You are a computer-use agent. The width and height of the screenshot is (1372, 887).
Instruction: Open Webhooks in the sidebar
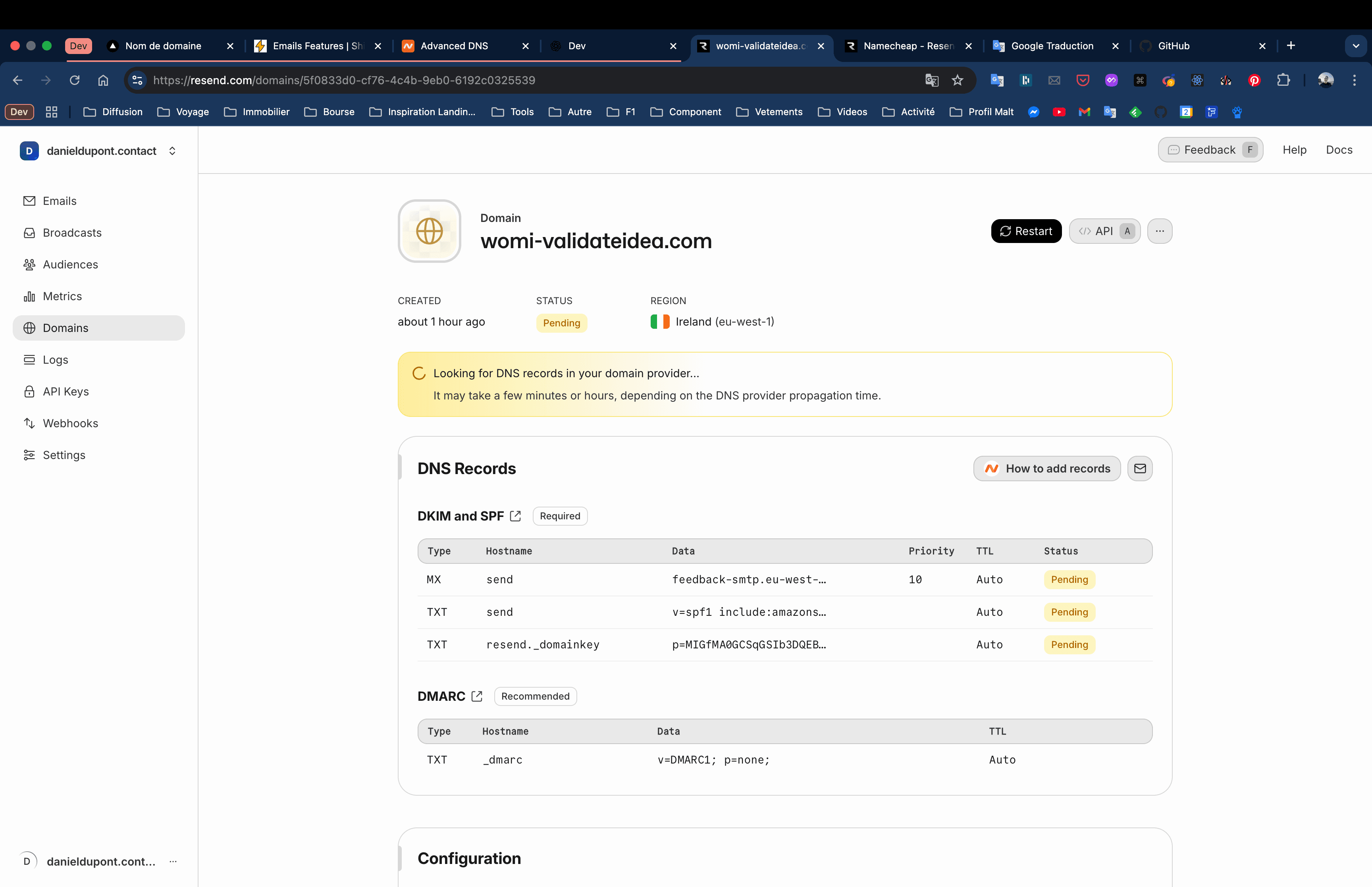point(70,423)
